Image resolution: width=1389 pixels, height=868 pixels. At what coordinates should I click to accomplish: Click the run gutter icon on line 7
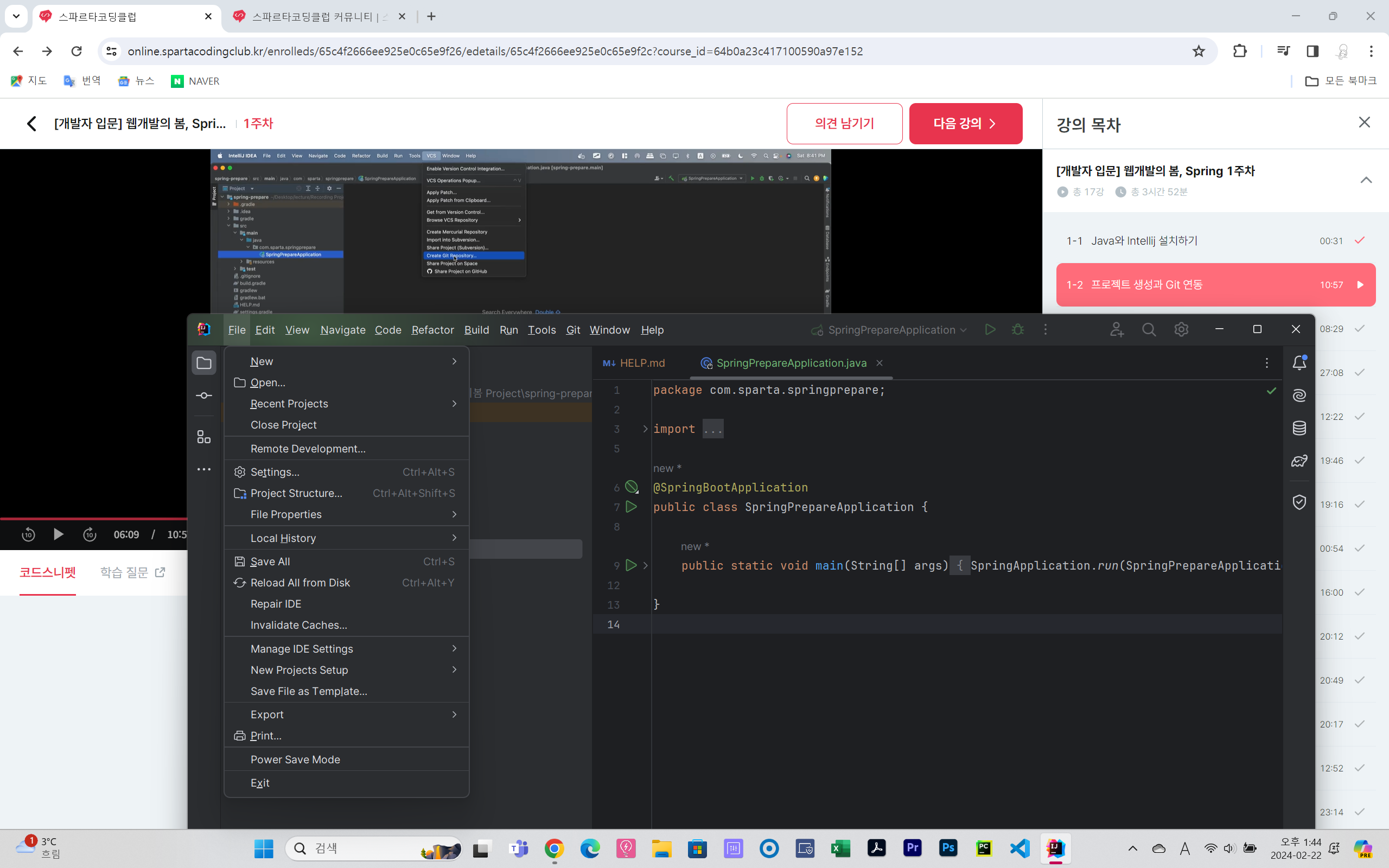[631, 507]
